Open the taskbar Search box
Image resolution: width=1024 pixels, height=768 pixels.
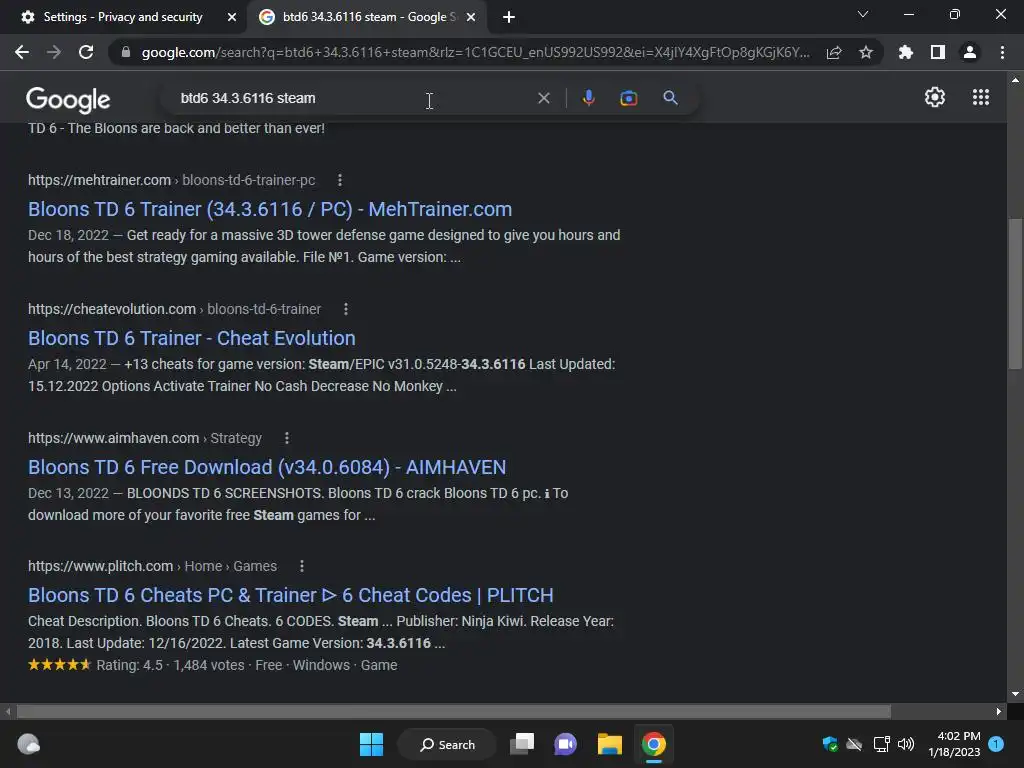click(447, 744)
